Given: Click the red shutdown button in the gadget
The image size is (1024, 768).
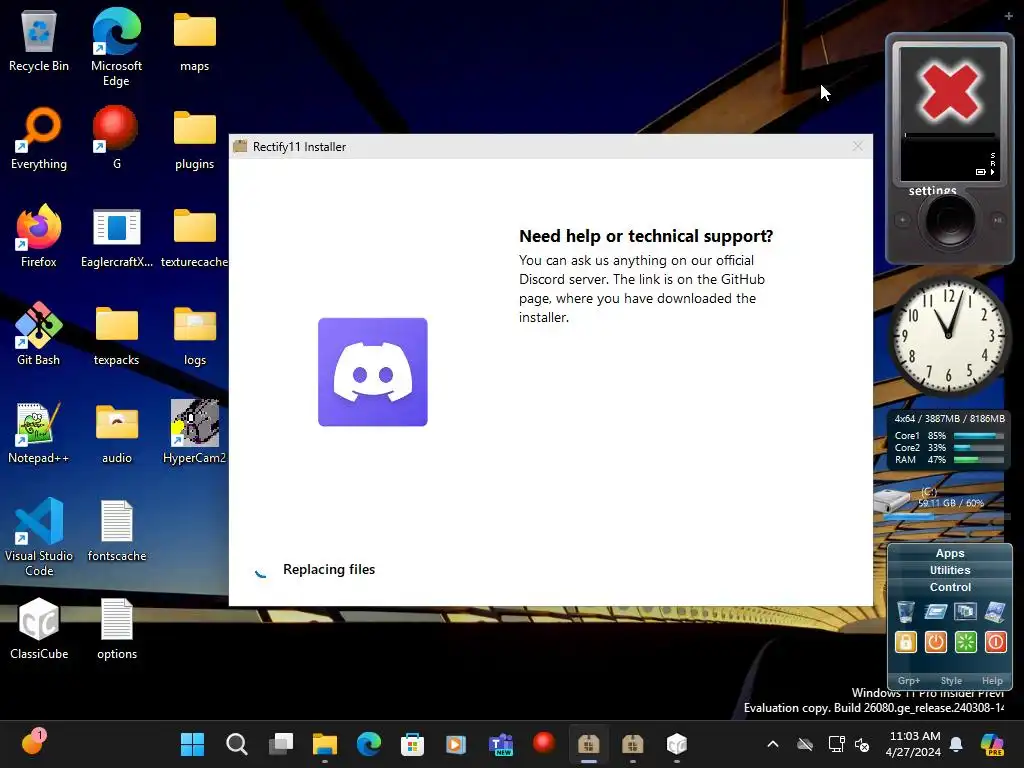Looking at the screenshot, I should [995, 642].
